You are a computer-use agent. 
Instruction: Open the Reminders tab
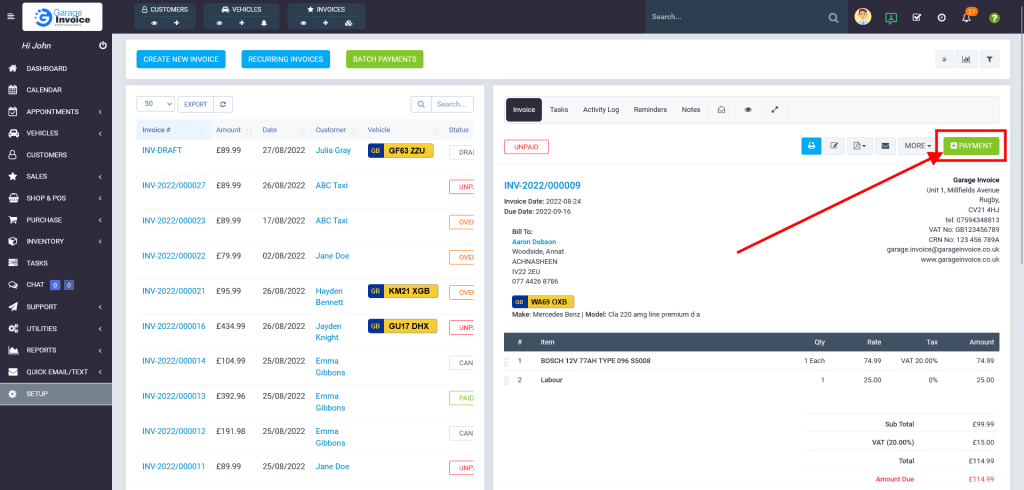point(650,110)
